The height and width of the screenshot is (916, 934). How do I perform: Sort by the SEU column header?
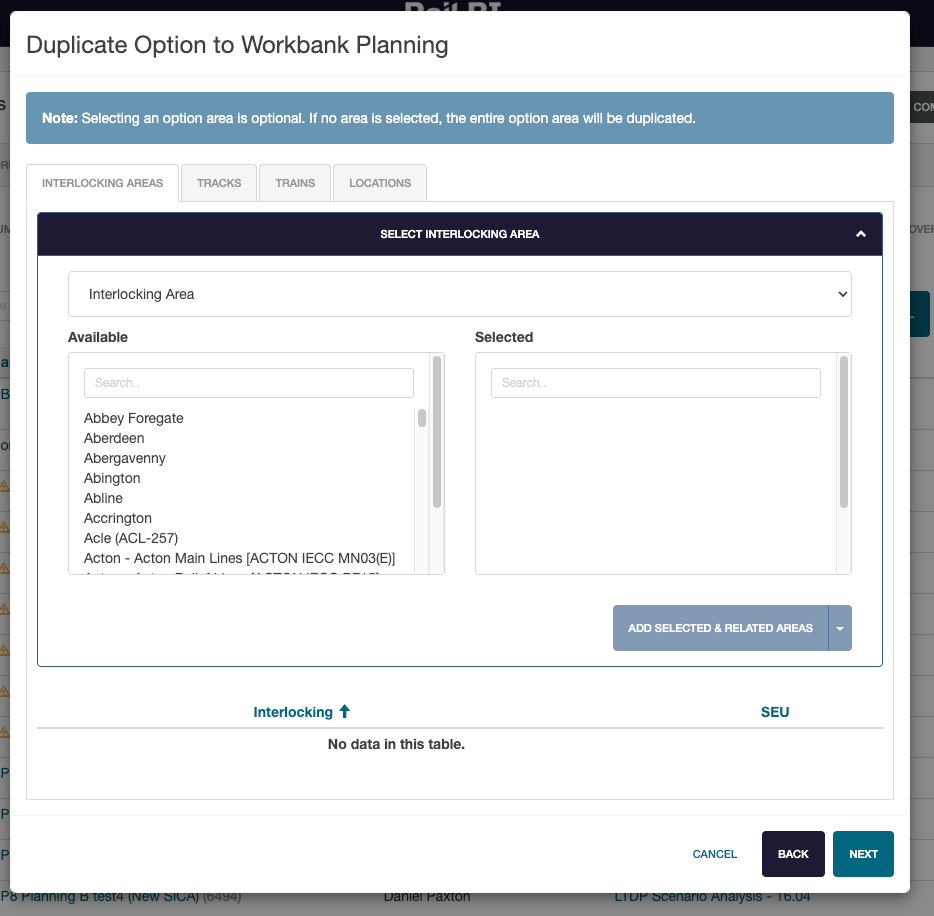pos(774,712)
